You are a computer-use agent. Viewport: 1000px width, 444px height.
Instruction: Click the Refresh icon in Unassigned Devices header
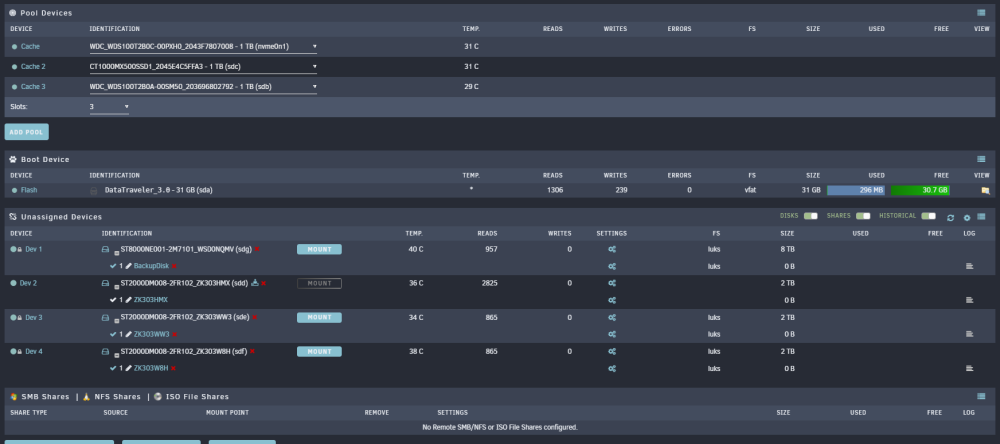click(x=950, y=218)
